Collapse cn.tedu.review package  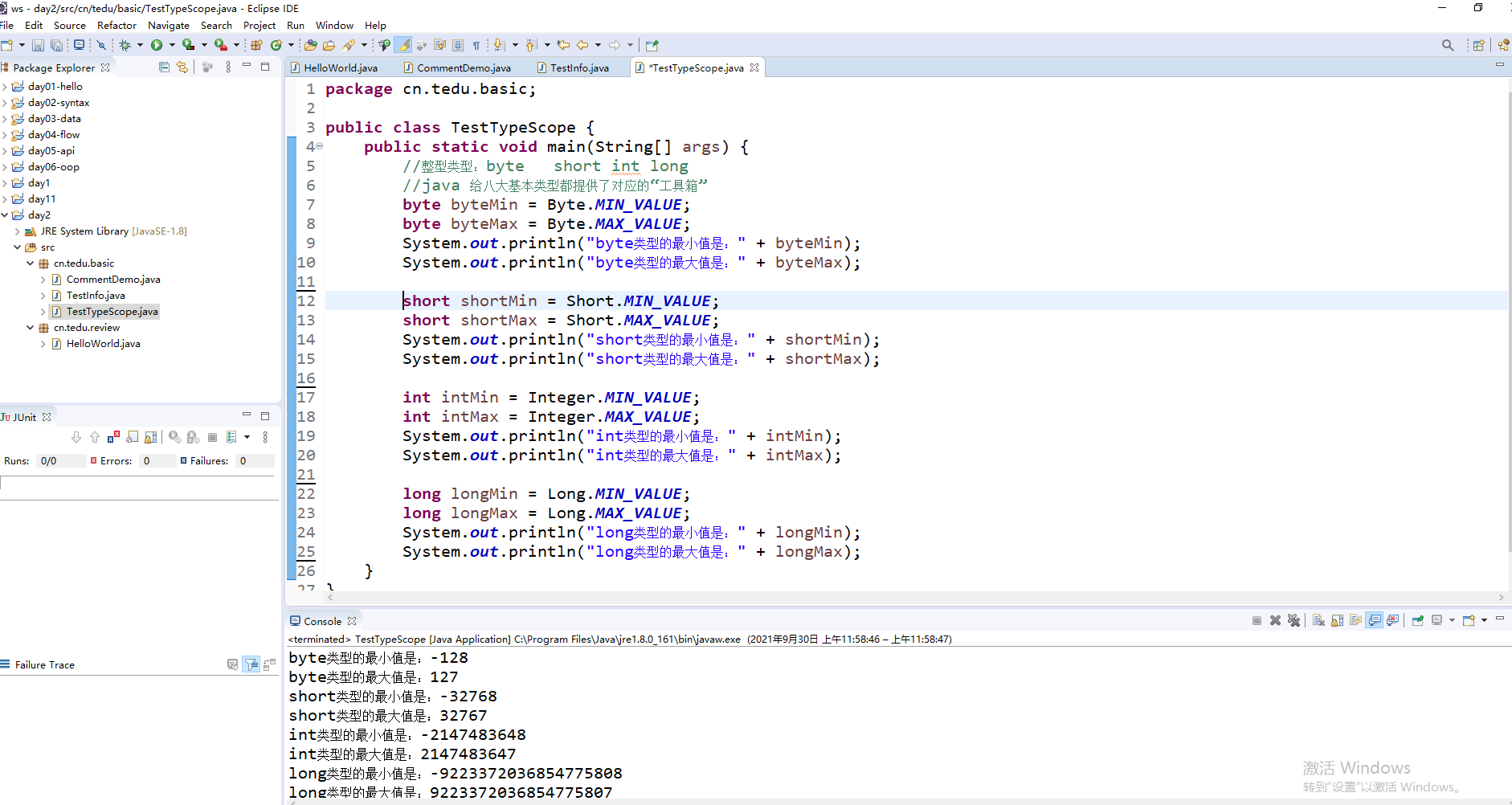31,328
